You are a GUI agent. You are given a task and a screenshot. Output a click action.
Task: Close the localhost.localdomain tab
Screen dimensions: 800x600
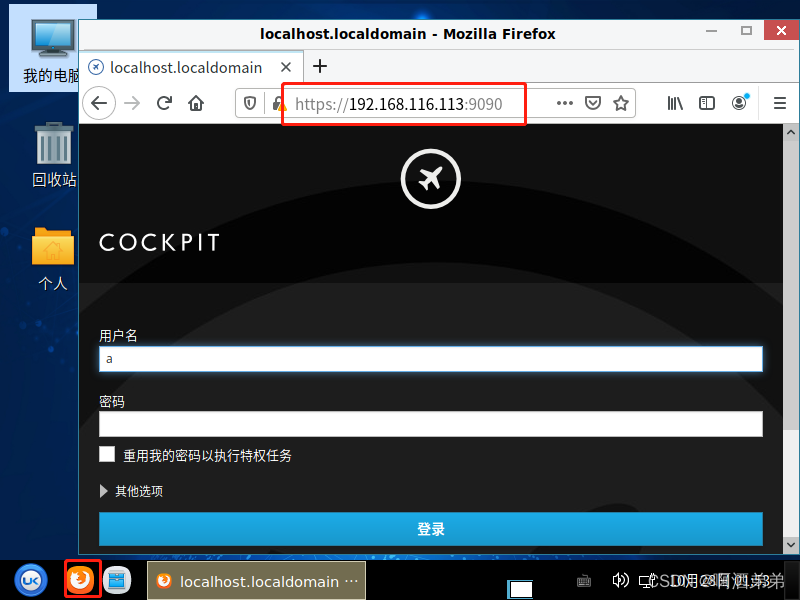286,67
